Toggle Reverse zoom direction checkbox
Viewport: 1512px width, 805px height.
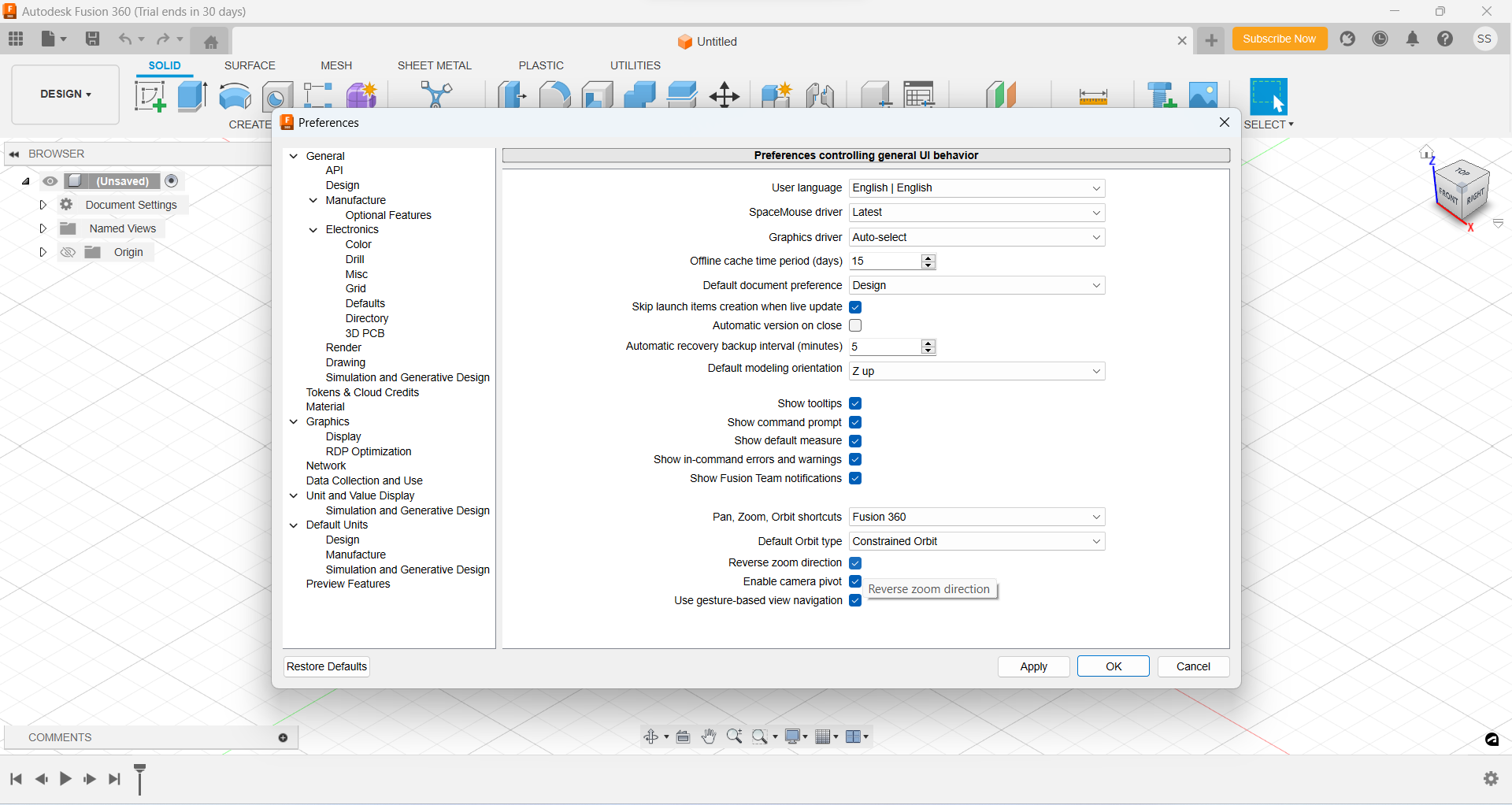855,563
